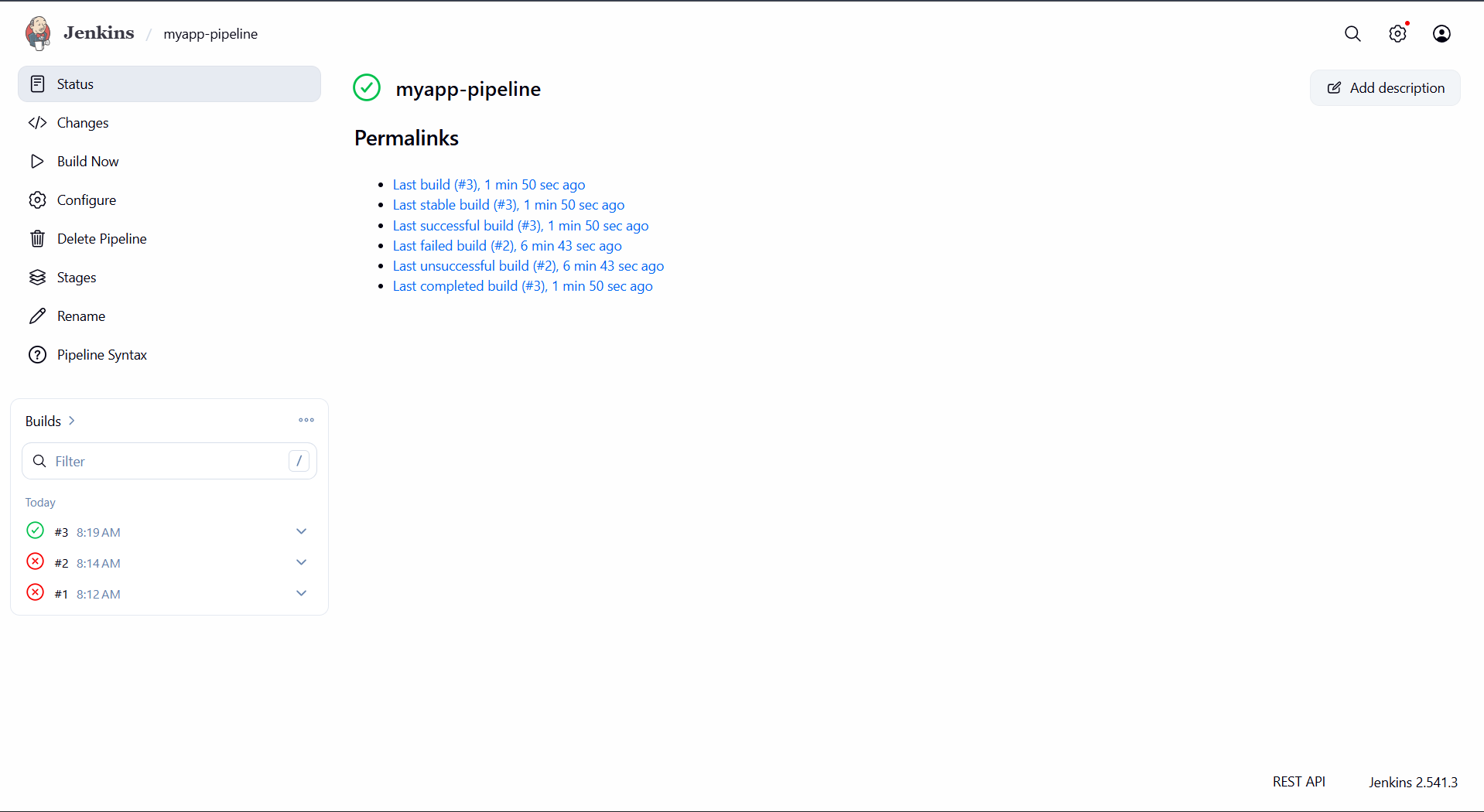The image size is (1484, 812).
Task: Open Pipeline Syntax help in sidebar
Action: coord(169,355)
